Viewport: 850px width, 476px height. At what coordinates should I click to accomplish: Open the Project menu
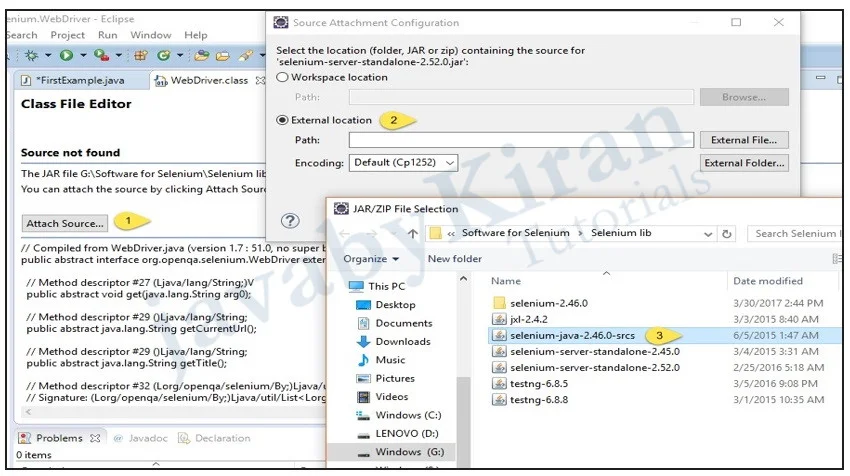point(67,35)
